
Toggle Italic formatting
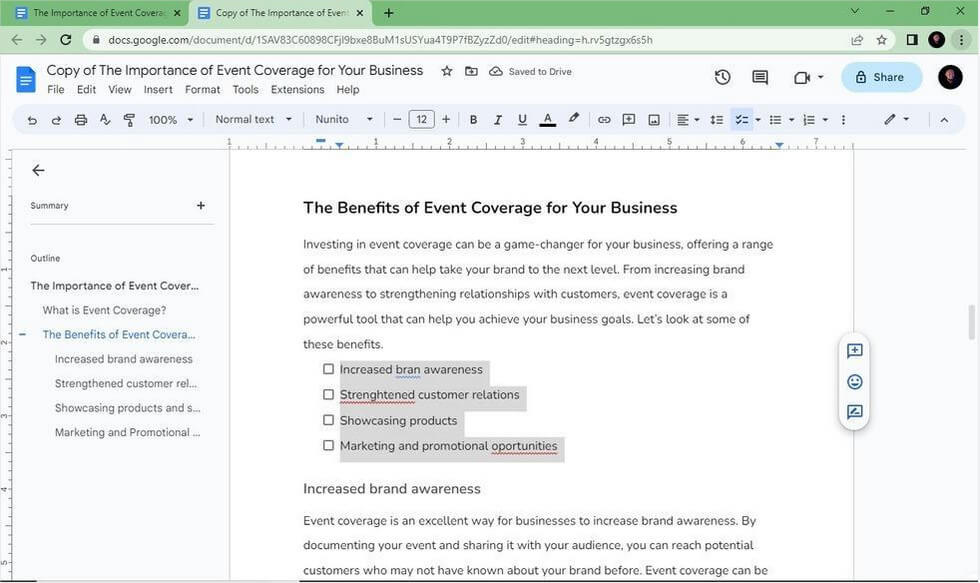[x=498, y=119]
